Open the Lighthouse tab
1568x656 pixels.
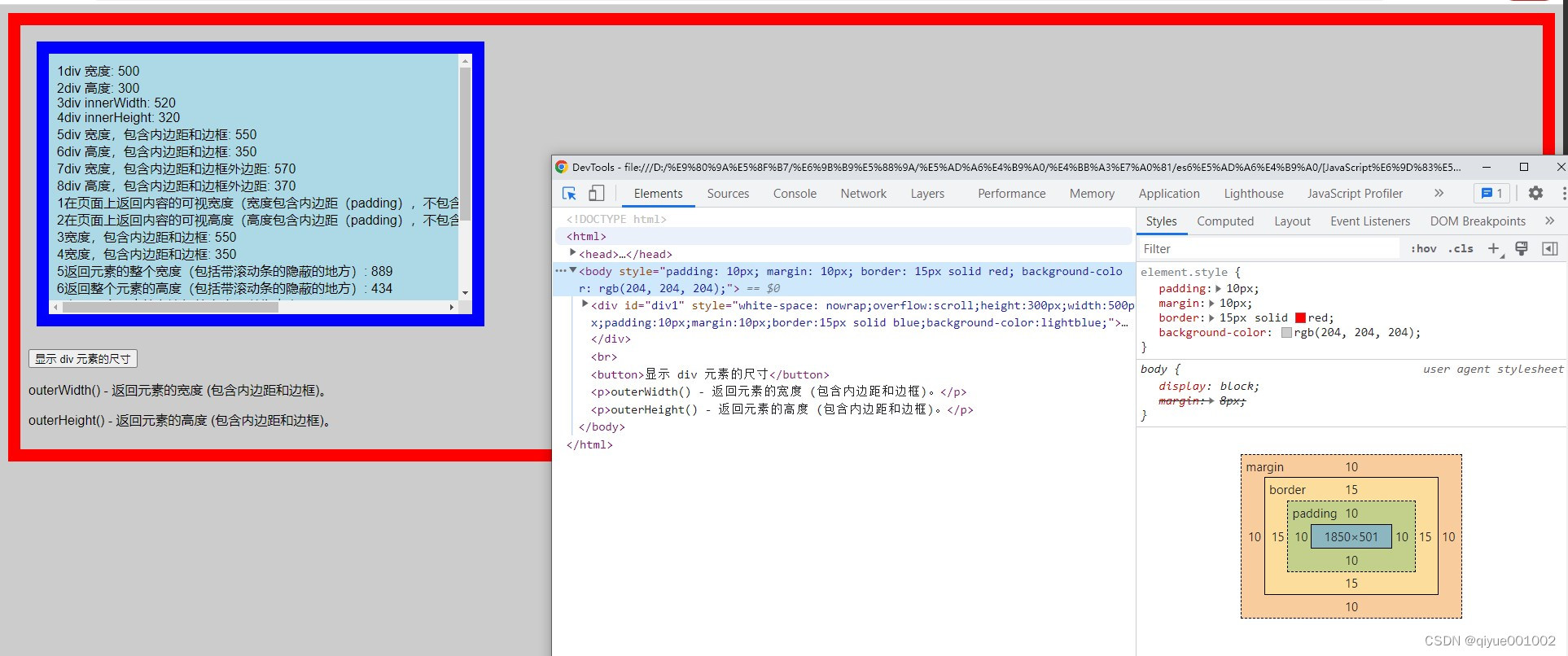(1254, 194)
